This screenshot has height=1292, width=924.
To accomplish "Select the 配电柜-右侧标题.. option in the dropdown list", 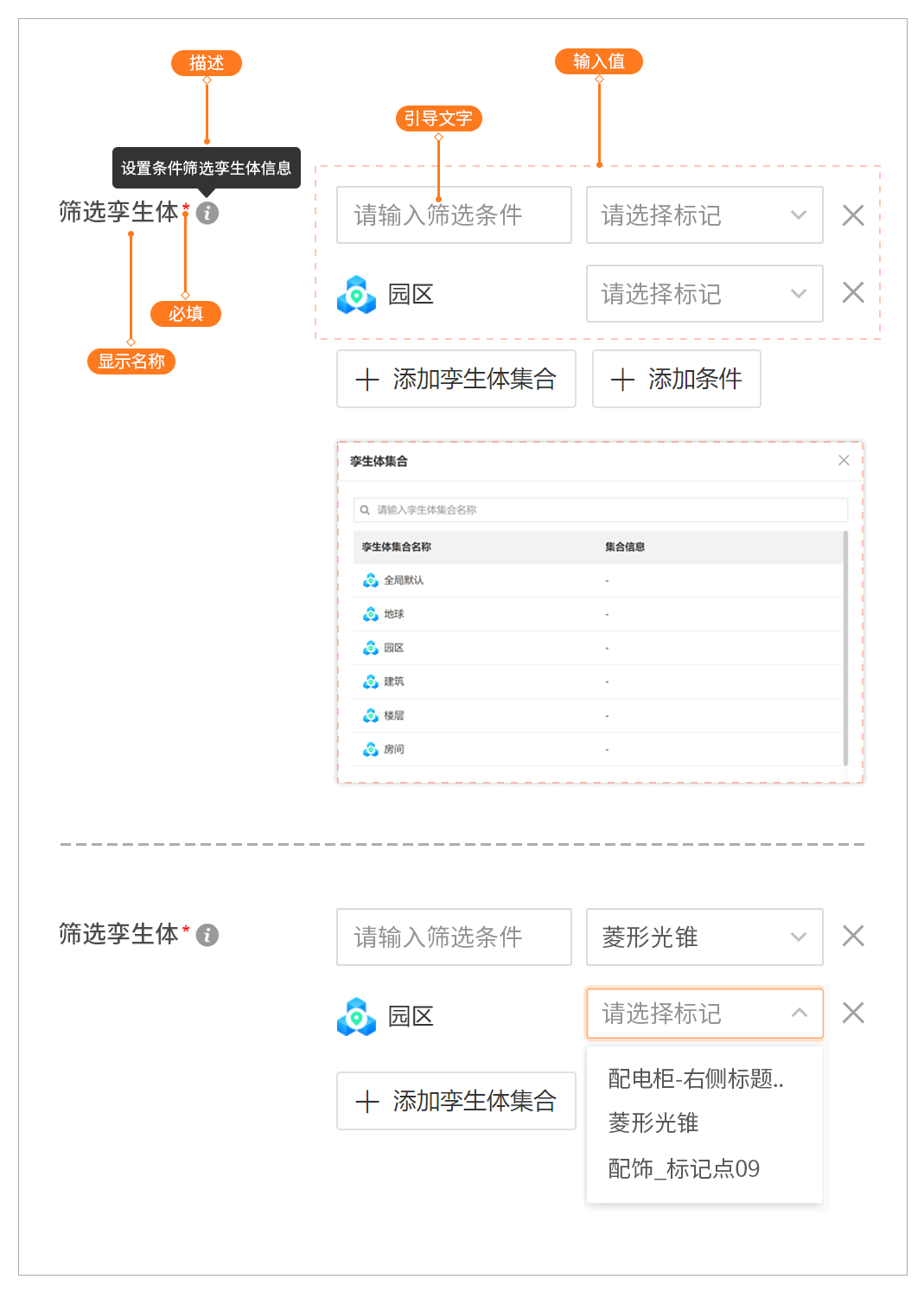I will (696, 1078).
